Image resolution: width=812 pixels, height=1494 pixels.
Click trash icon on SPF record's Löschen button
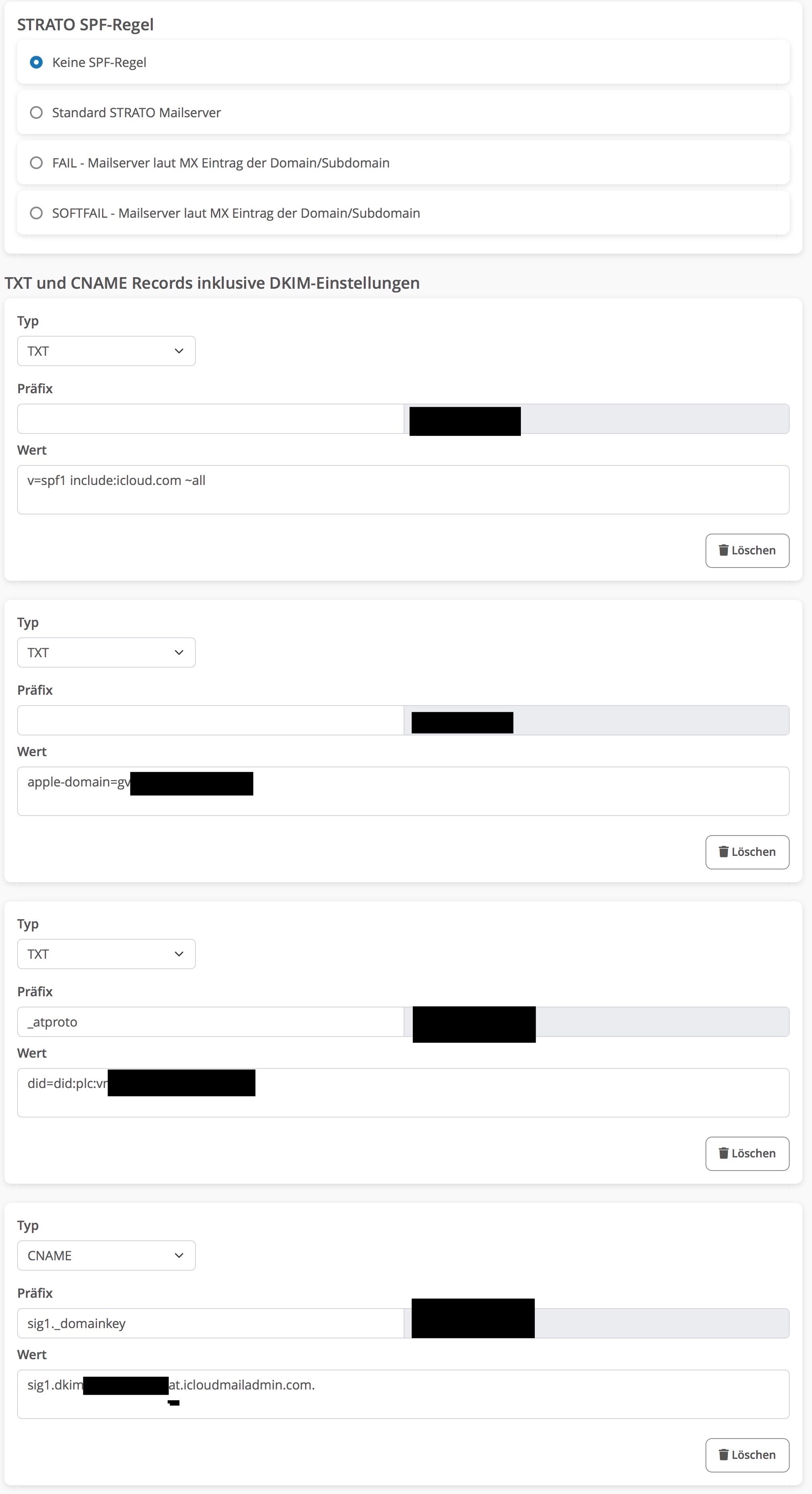[x=723, y=550]
